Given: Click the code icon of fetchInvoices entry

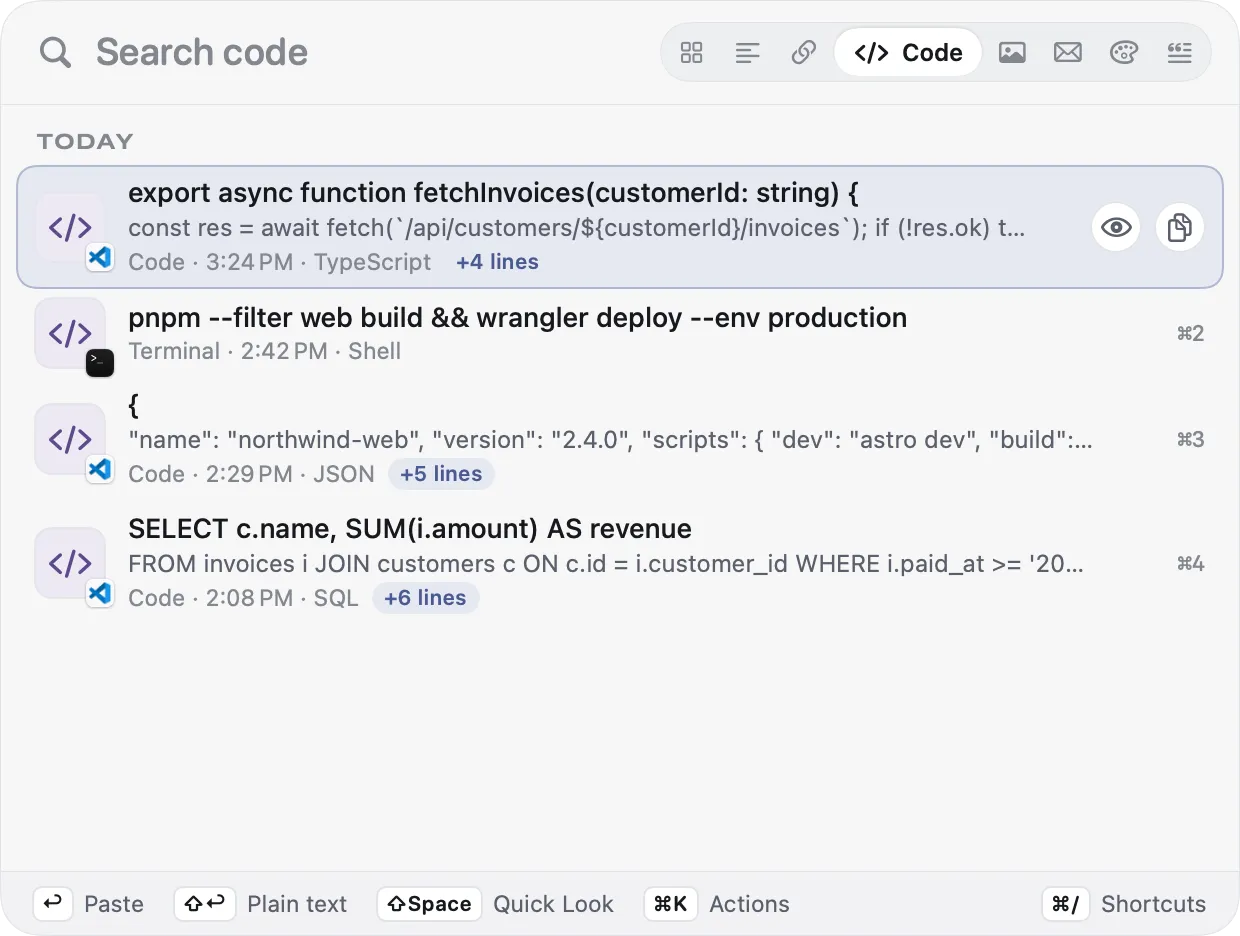Looking at the screenshot, I should tap(70, 227).
